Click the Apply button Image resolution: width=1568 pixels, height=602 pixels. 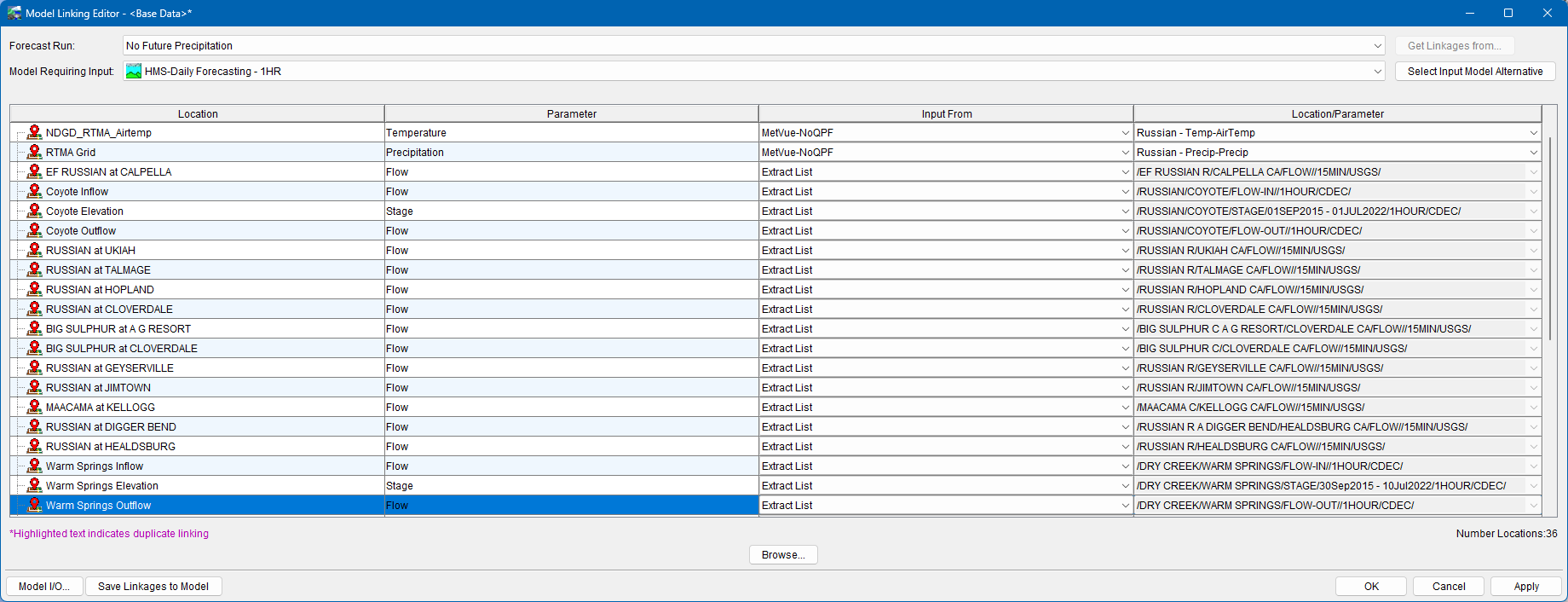click(1526, 587)
